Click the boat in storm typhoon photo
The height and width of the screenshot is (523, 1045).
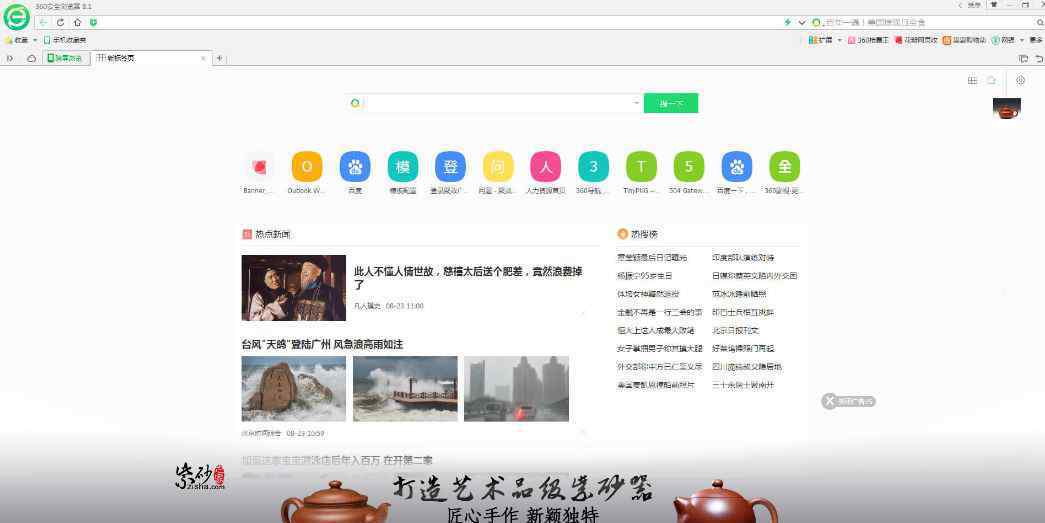pyautogui.click(x=405, y=388)
